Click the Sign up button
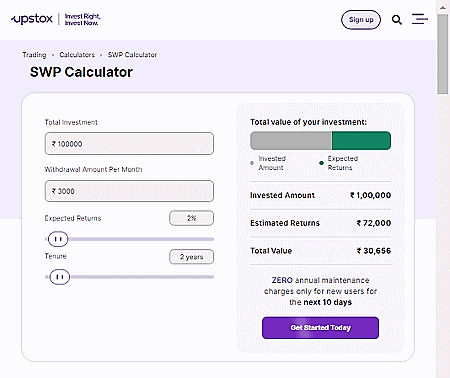Viewport: 450px width, 378px height. pos(361,20)
